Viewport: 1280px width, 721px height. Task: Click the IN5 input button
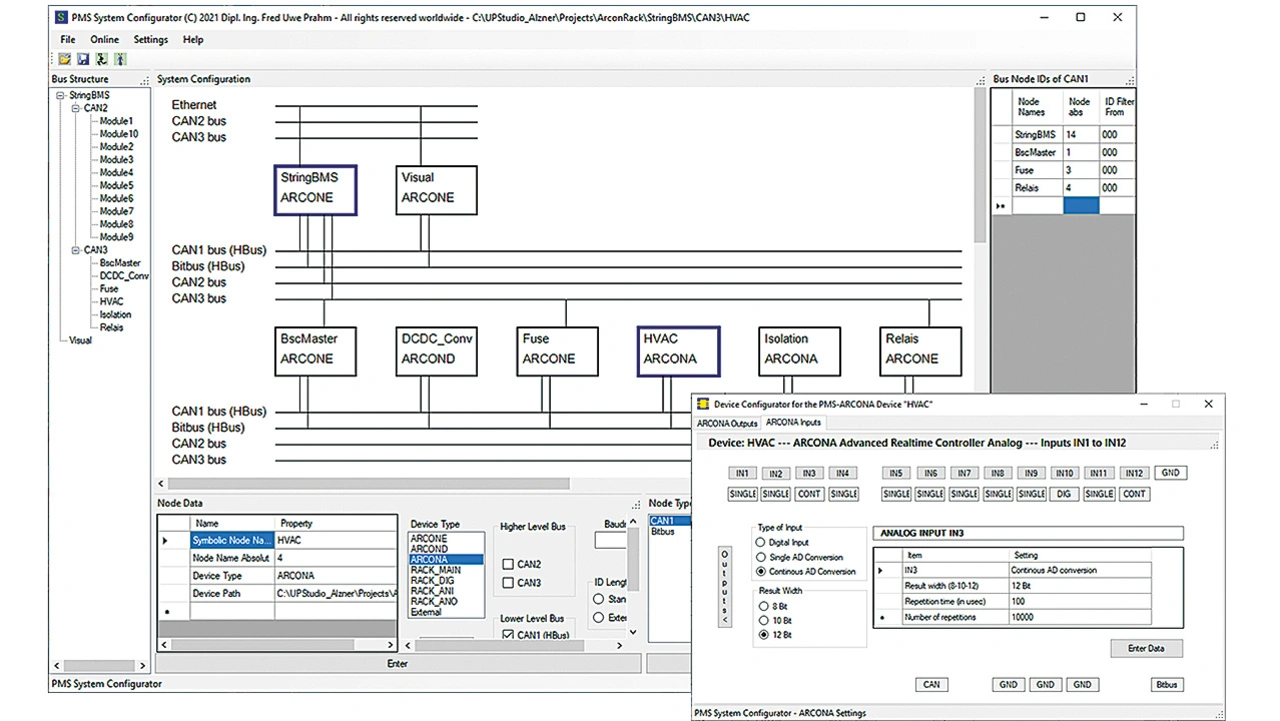(x=896, y=473)
